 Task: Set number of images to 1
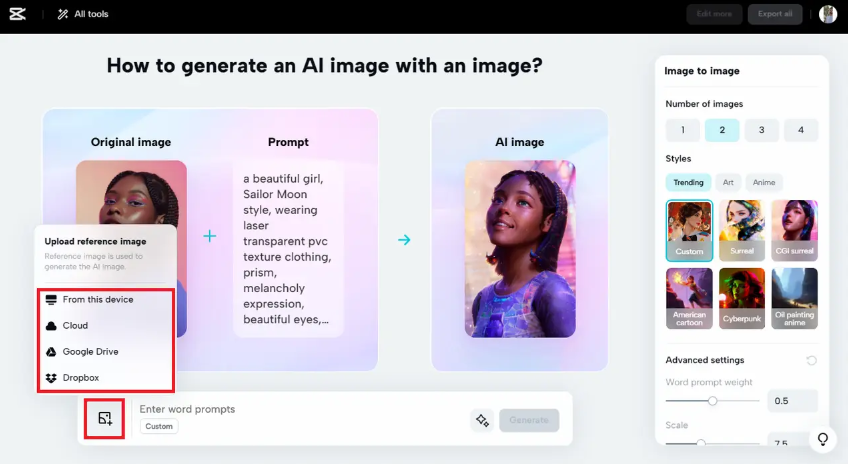pyautogui.click(x=683, y=130)
